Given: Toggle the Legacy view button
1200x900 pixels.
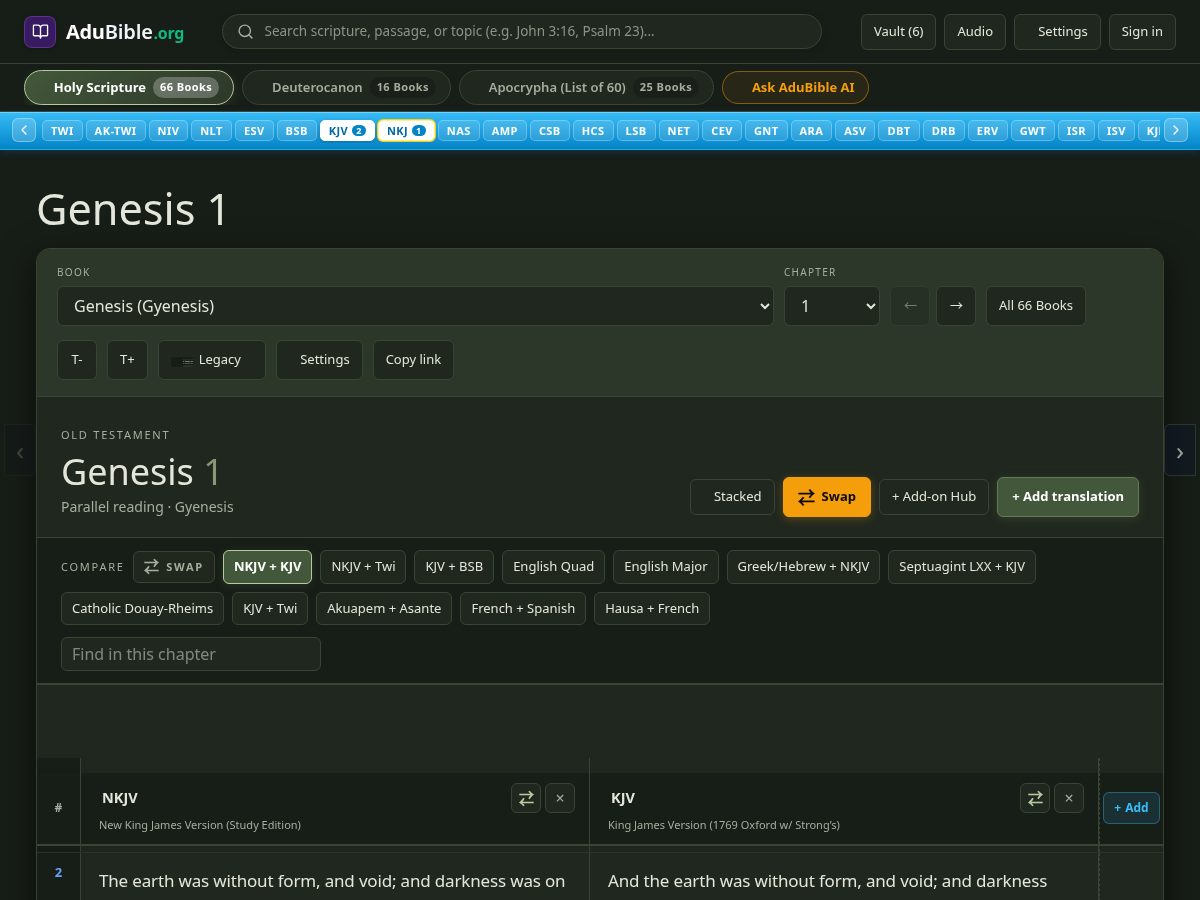Looking at the screenshot, I should click(x=212, y=360).
